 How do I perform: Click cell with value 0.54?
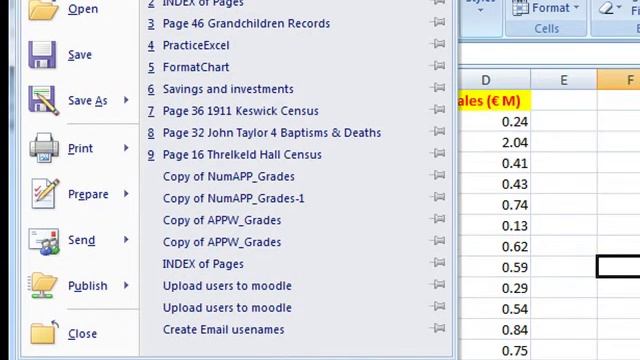point(494,309)
